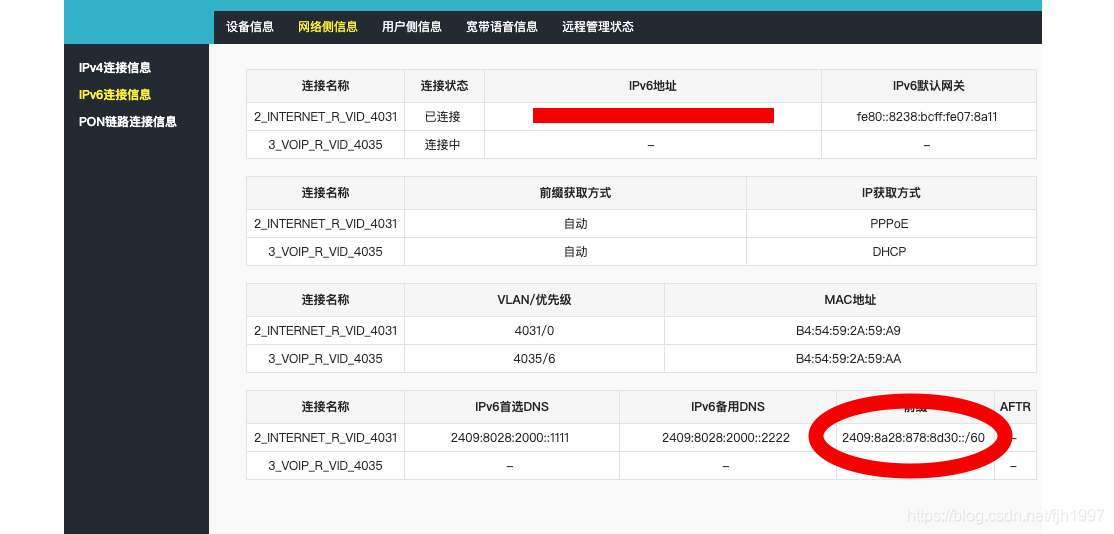Click the DHCP cell
Viewport: 1114px width, 534px height.
tap(889, 252)
